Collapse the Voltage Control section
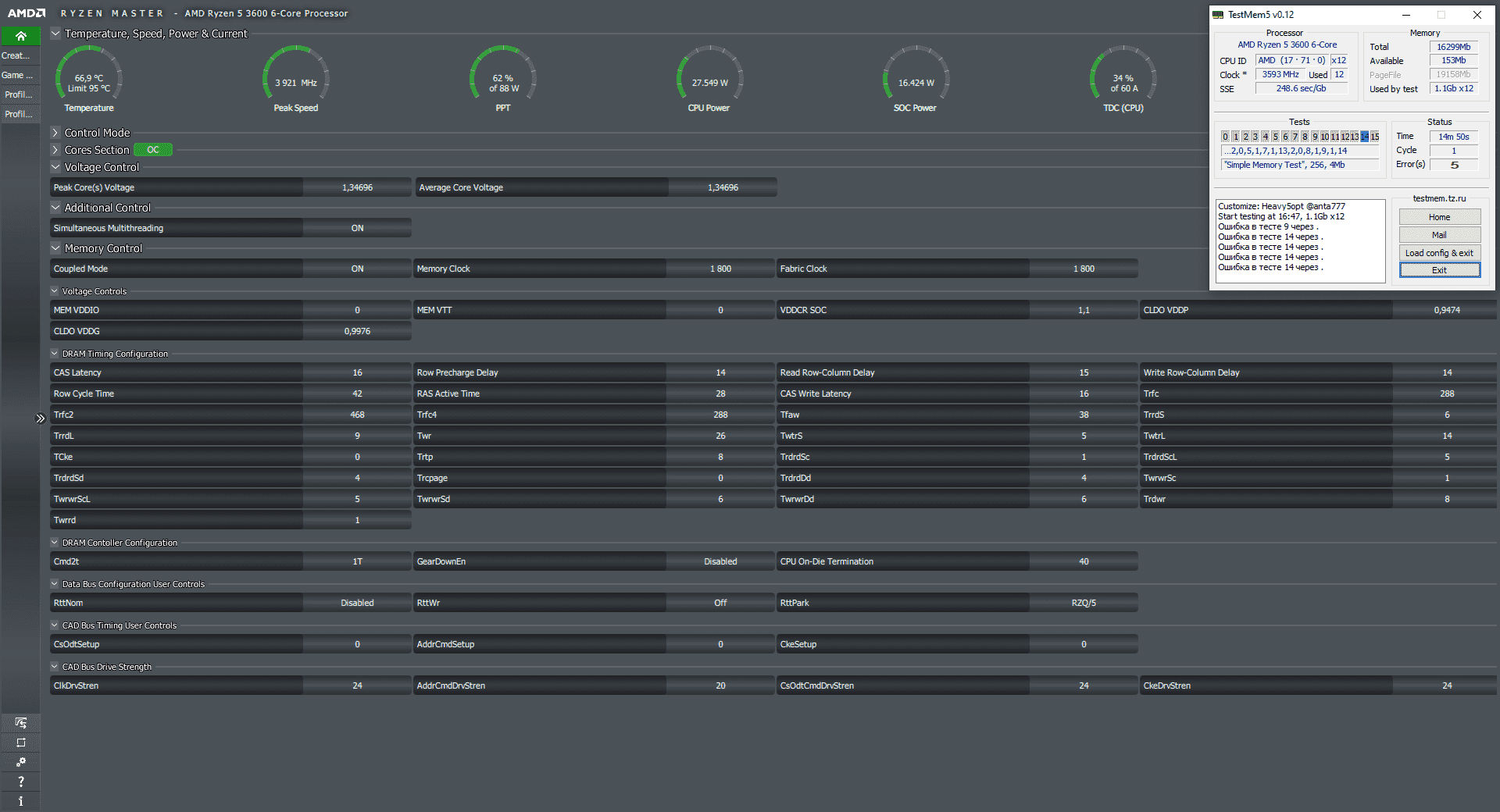The height and width of the screenshot is (812, 1500). tap(55, 167)
